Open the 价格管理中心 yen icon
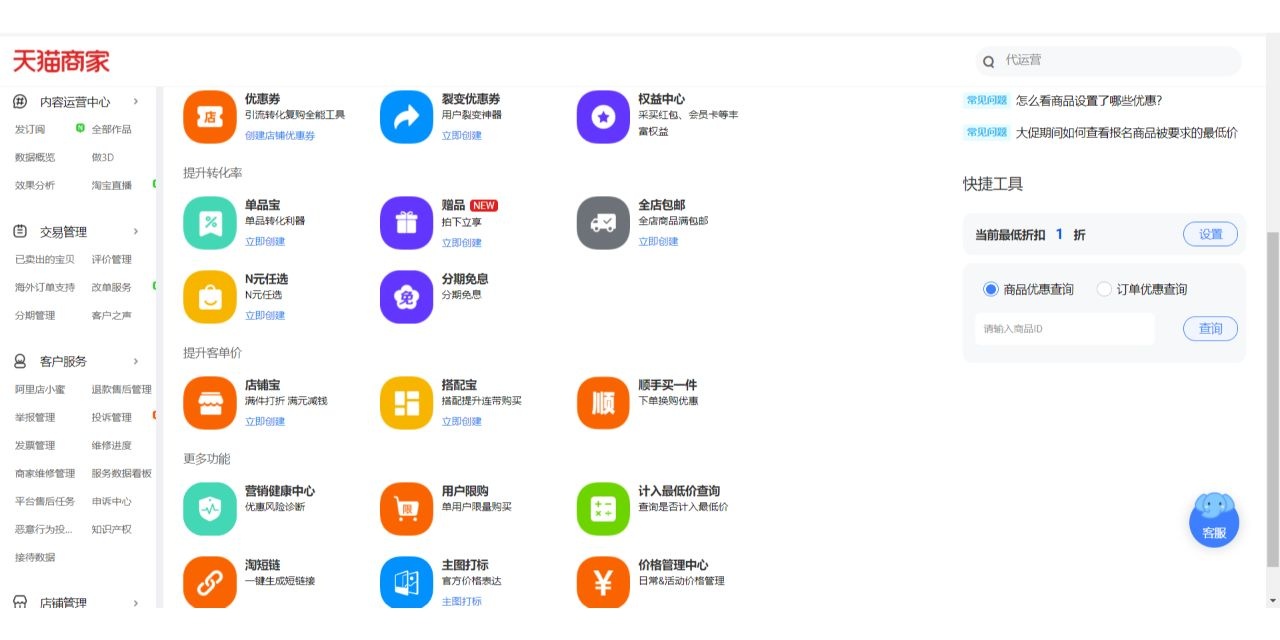The image size is (1280, 640). tap(604, 582)
